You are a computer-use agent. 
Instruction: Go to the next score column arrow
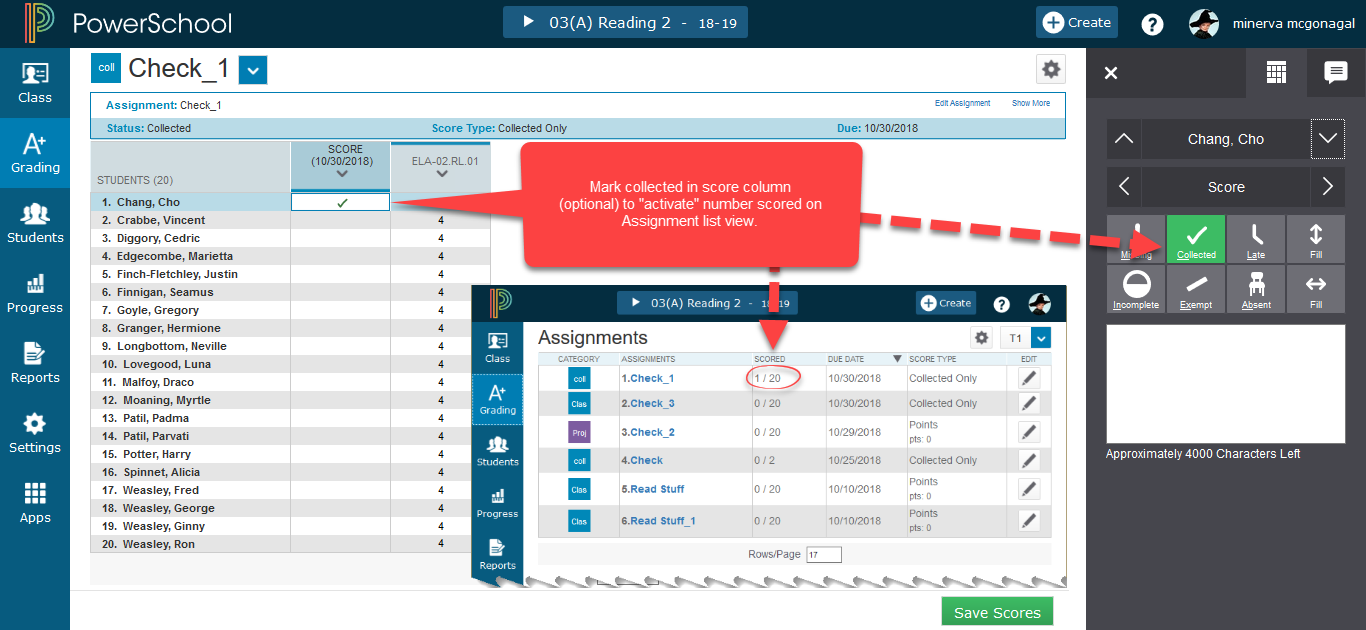[x=1328, y=187]
